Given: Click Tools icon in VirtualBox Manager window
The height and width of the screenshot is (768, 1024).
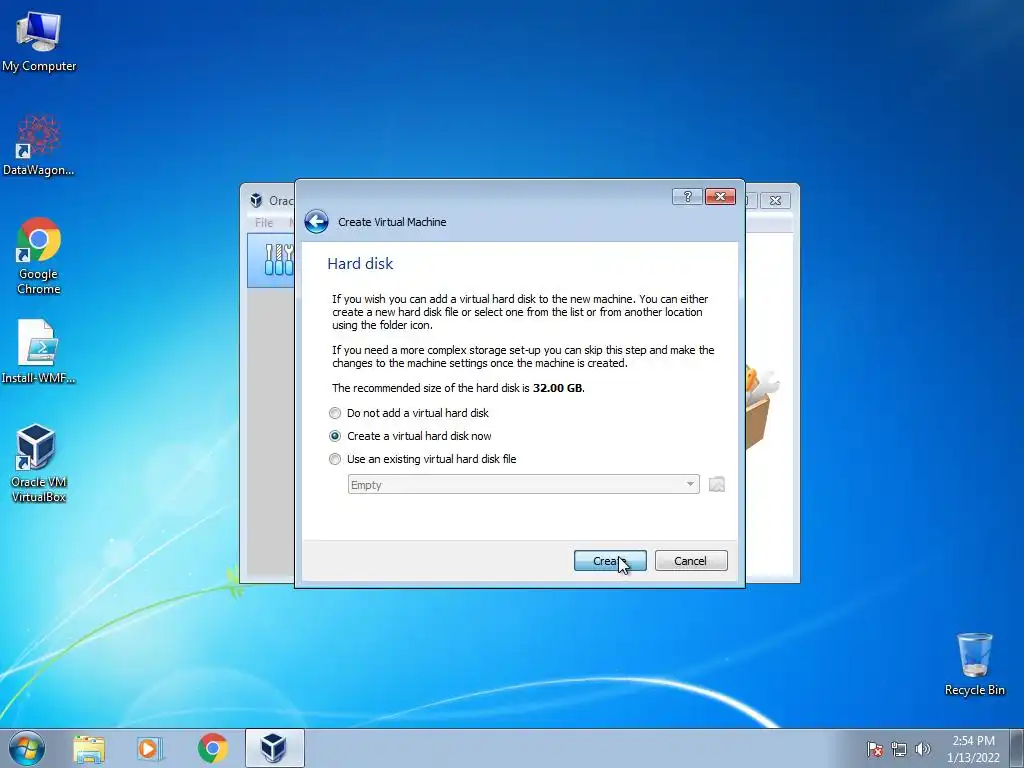Looking at the screenshot, I should pyautogui.click(x=279, y=259).
